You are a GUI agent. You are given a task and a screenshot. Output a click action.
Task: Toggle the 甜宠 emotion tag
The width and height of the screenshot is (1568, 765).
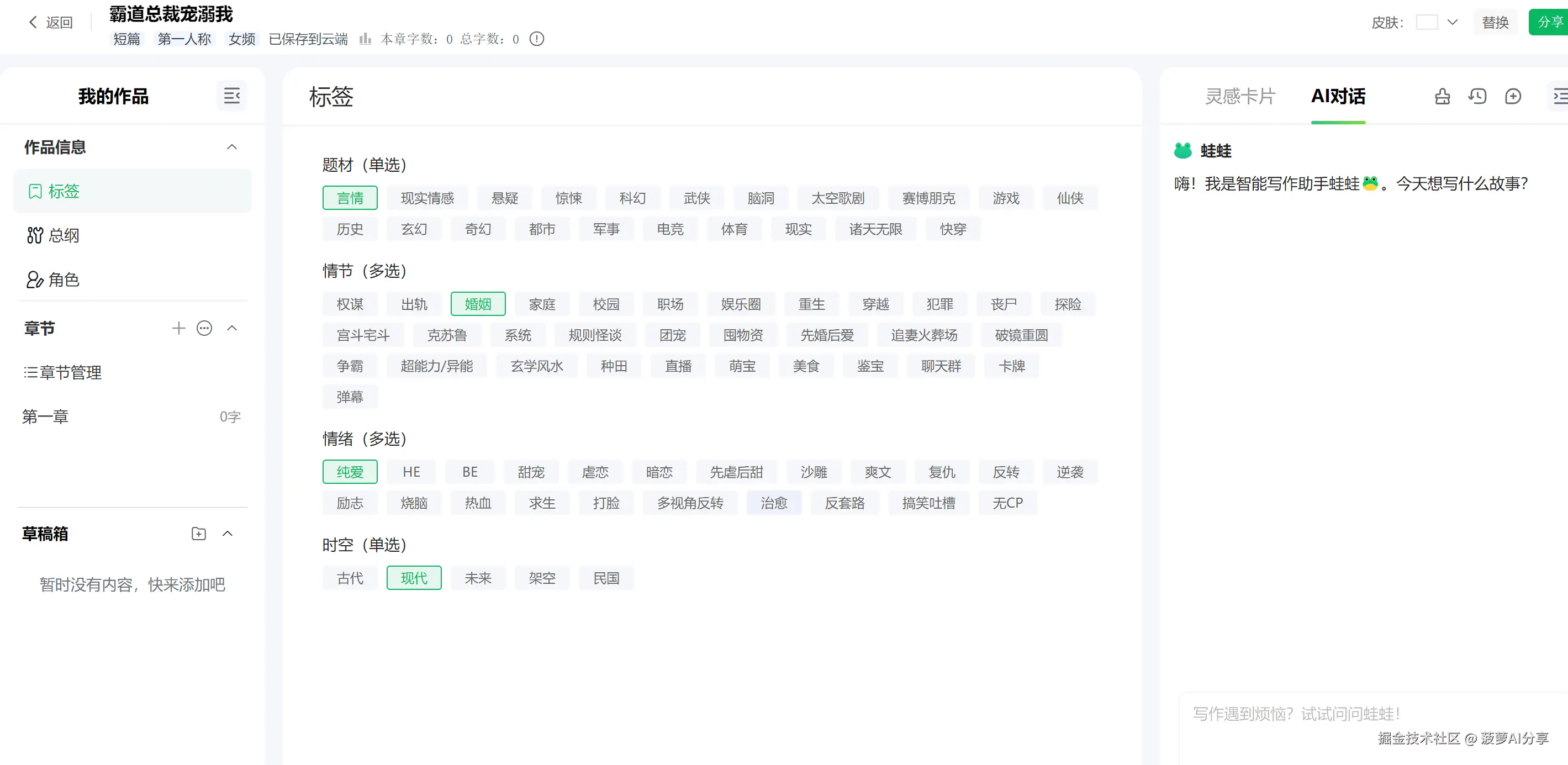[x=531, y=472]
